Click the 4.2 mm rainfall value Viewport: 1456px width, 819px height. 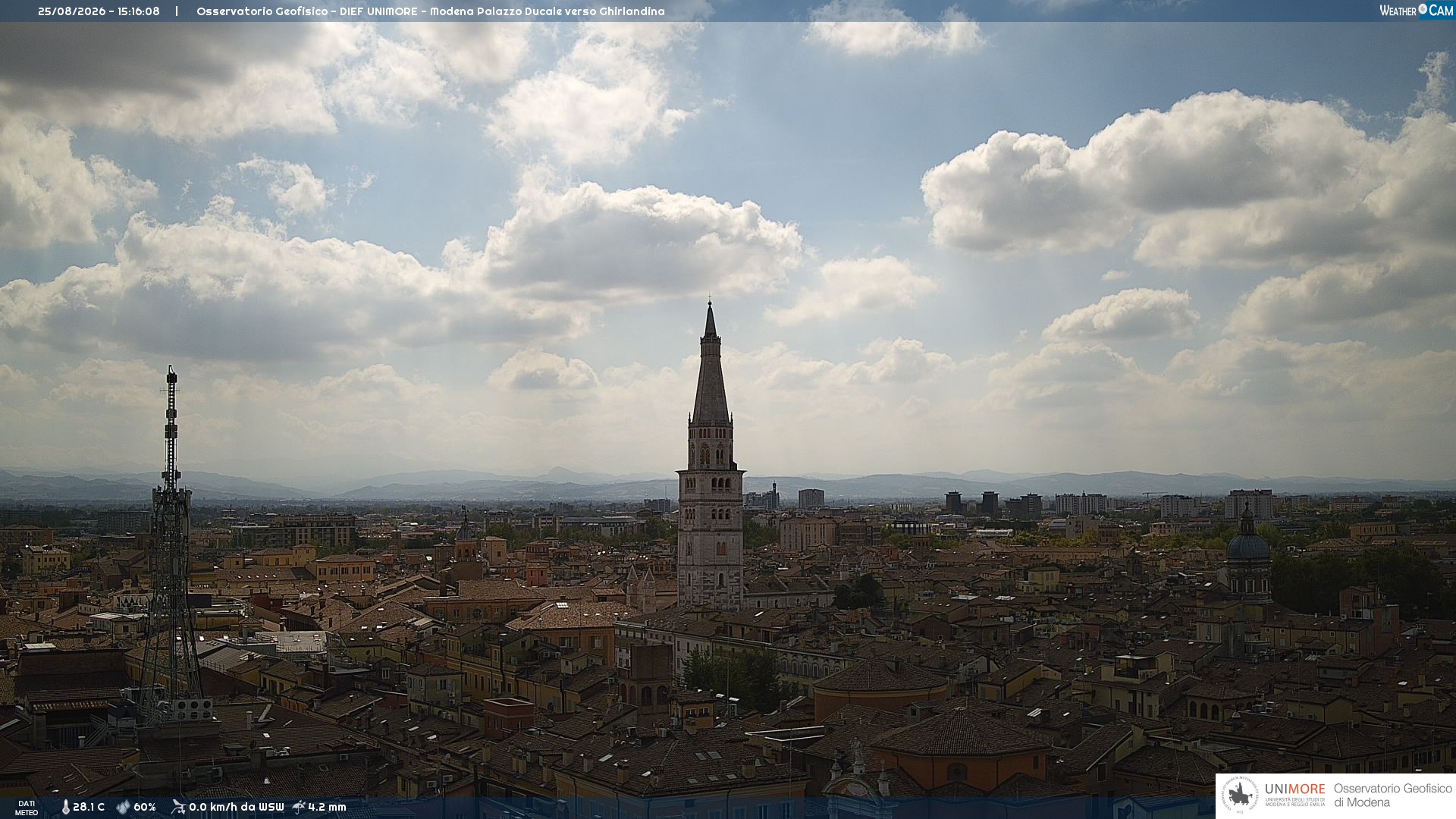[327, 808]
